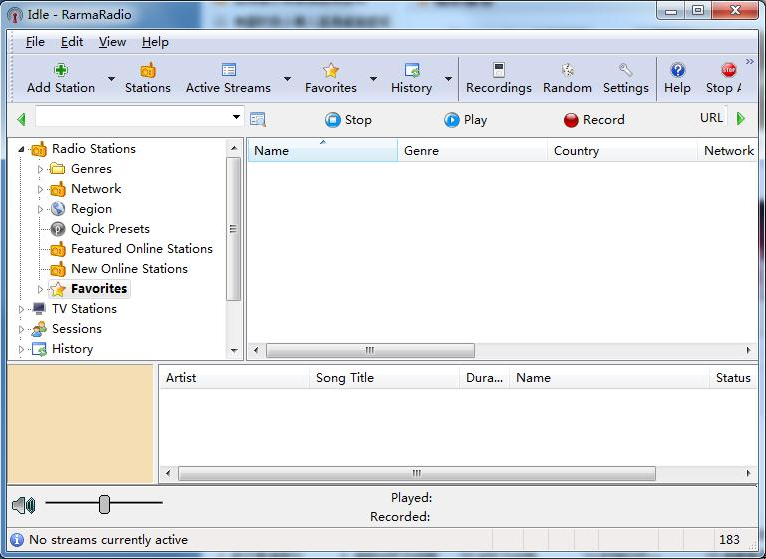Mute audio using the speaker icon

pyautogui.click(x=24, y=505)
